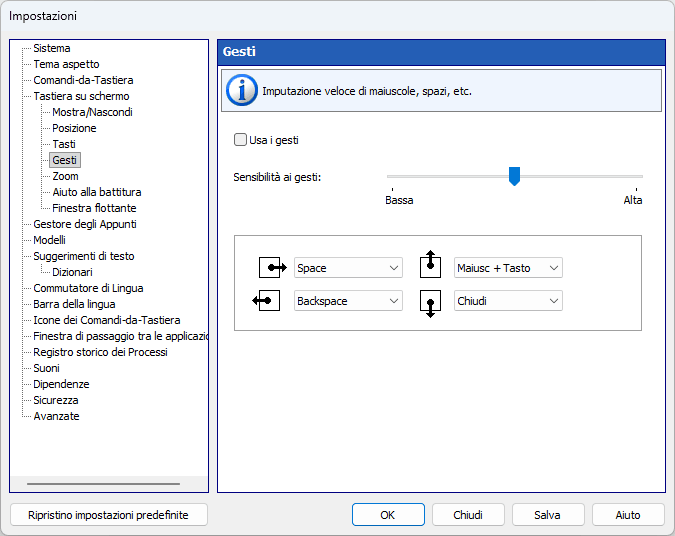Select Sicurezza in the tree
Viewport: 675px width, 536px height.
tap(56, 400)
